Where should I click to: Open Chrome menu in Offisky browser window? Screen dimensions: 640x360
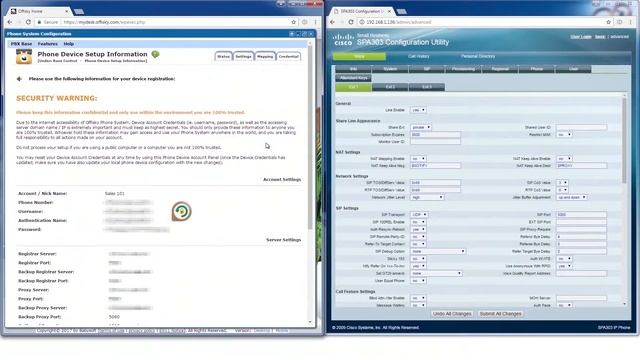pos(315,22)
